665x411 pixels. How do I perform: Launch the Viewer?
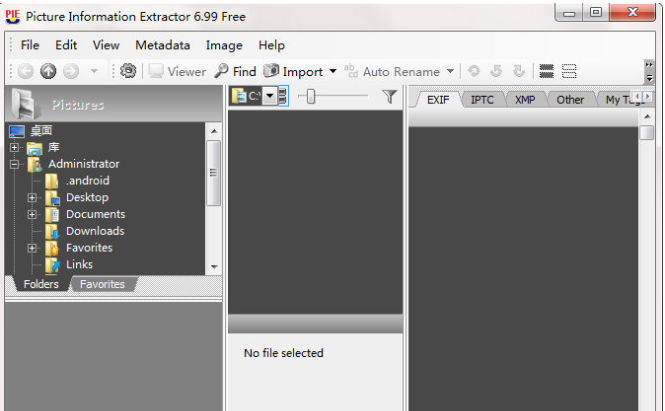click(177, 71)
